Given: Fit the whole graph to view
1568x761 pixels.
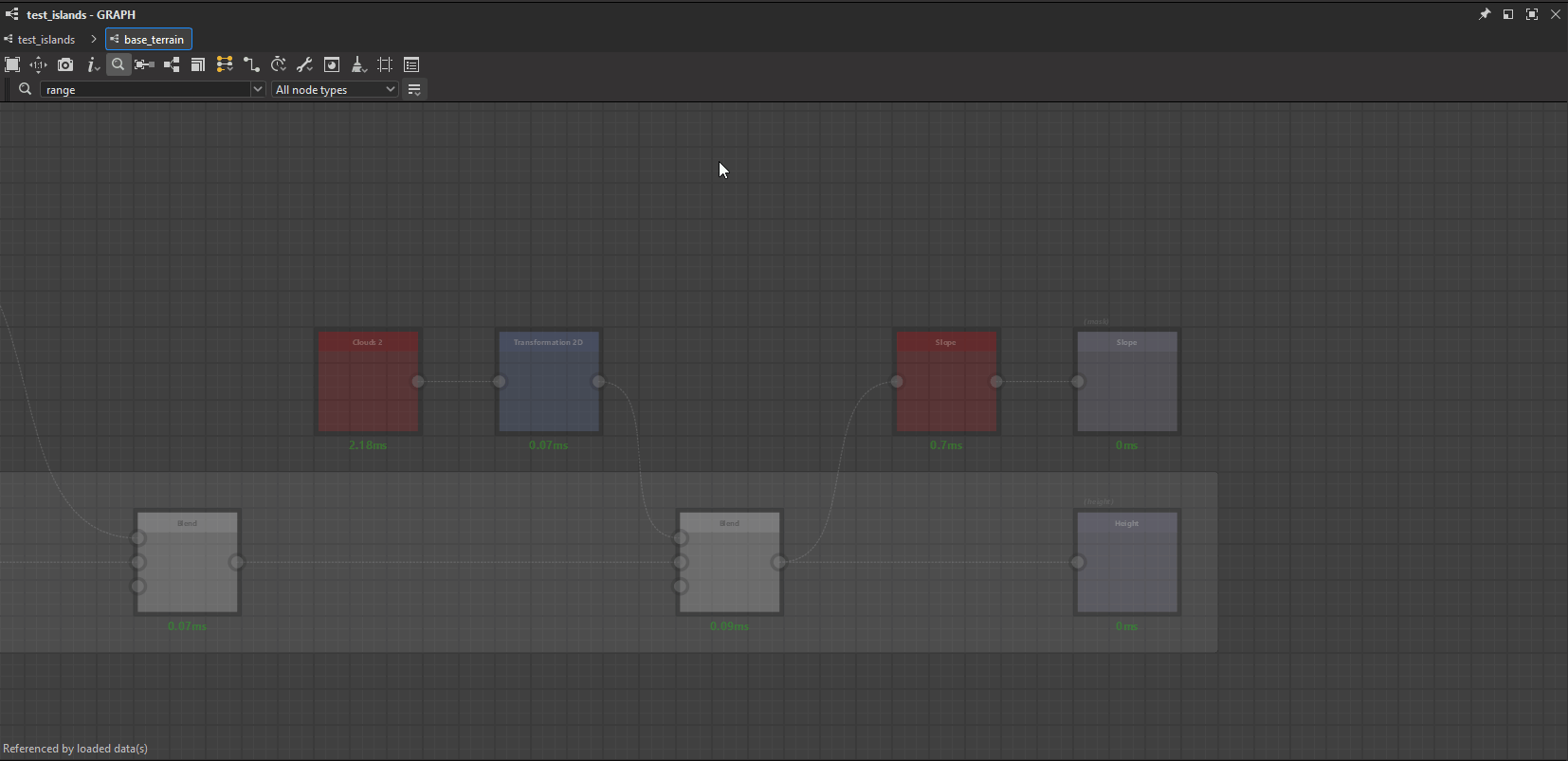Looking at the screenshot, I should pyautogui.click(x=12, y=64).
